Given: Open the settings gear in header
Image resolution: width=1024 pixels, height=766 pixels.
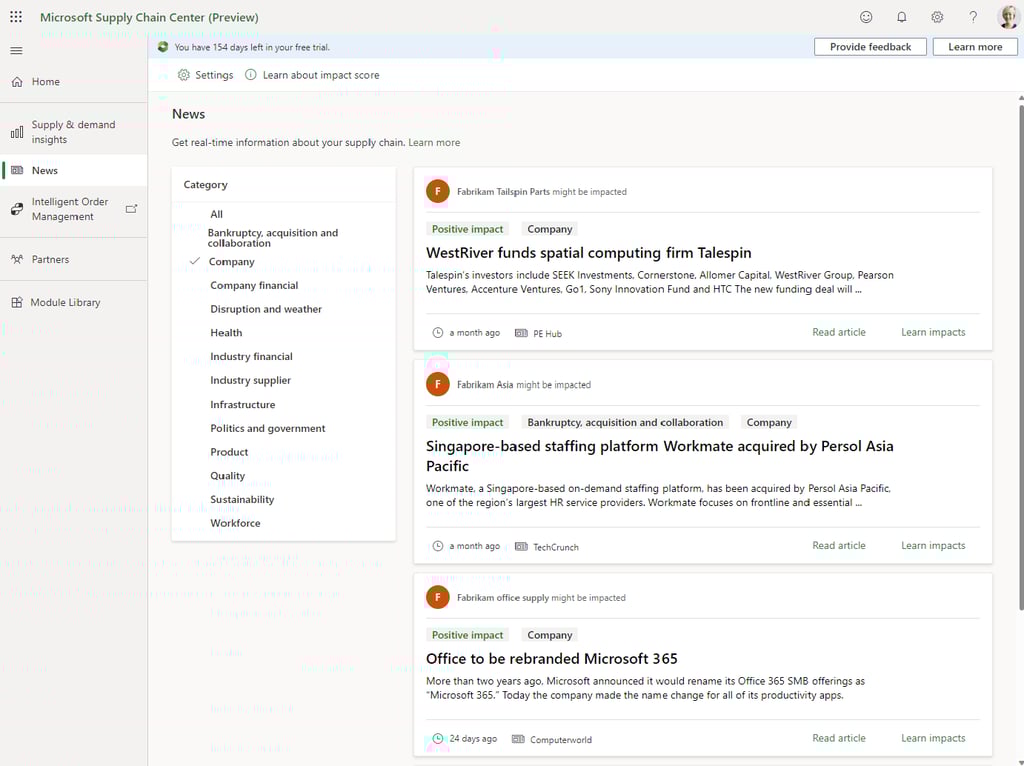Looking at the screenshot, I should (x=937, y=17).
